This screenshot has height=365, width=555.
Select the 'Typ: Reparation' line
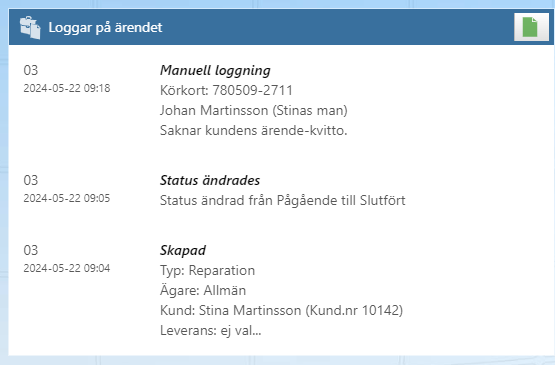pos(207,271)
